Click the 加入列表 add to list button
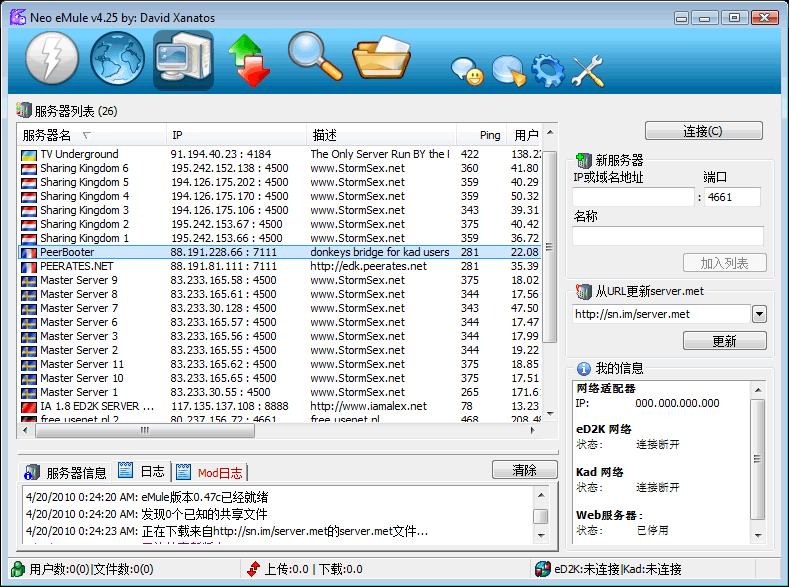 pyautogui.click(x=725, y=263)
